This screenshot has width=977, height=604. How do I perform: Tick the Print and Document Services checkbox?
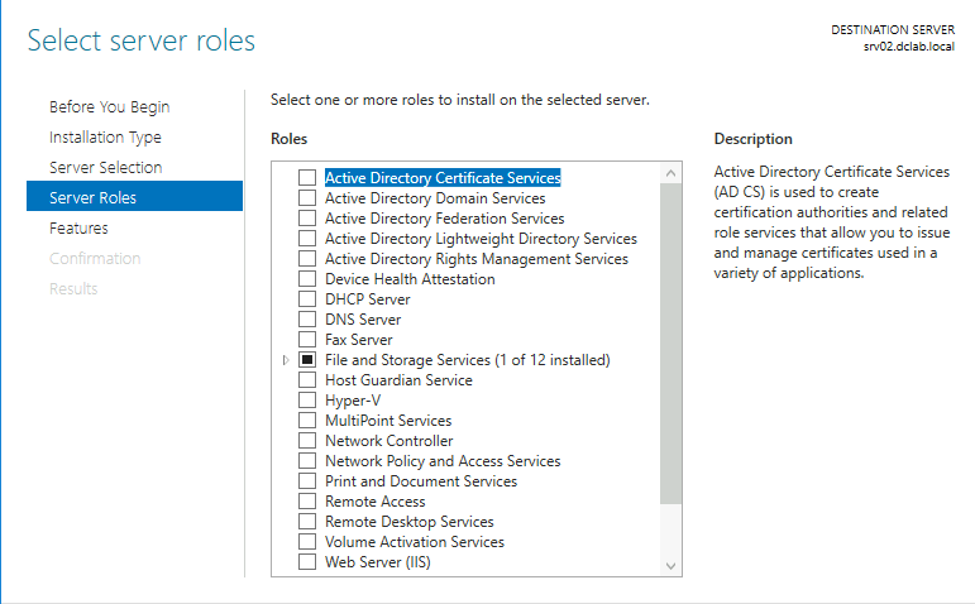click(x=307, y=481)
